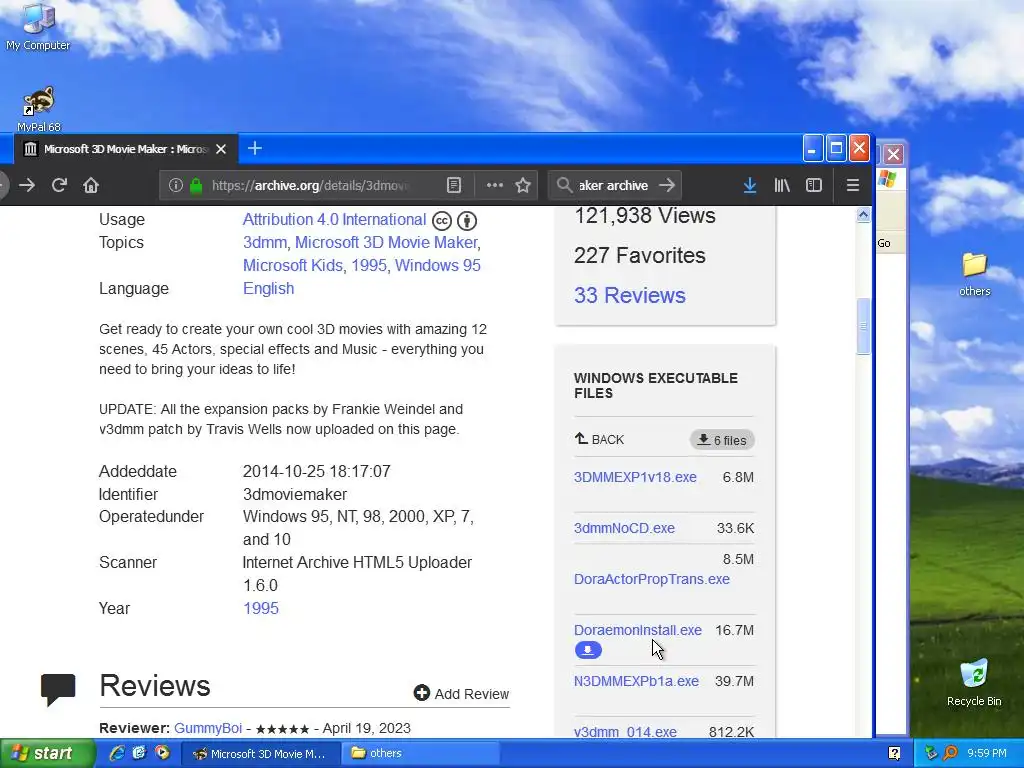The width and height of the screenshot is (1024, 768).
Task: Switch to others folder taskbar button
Action: coord(421,754)
